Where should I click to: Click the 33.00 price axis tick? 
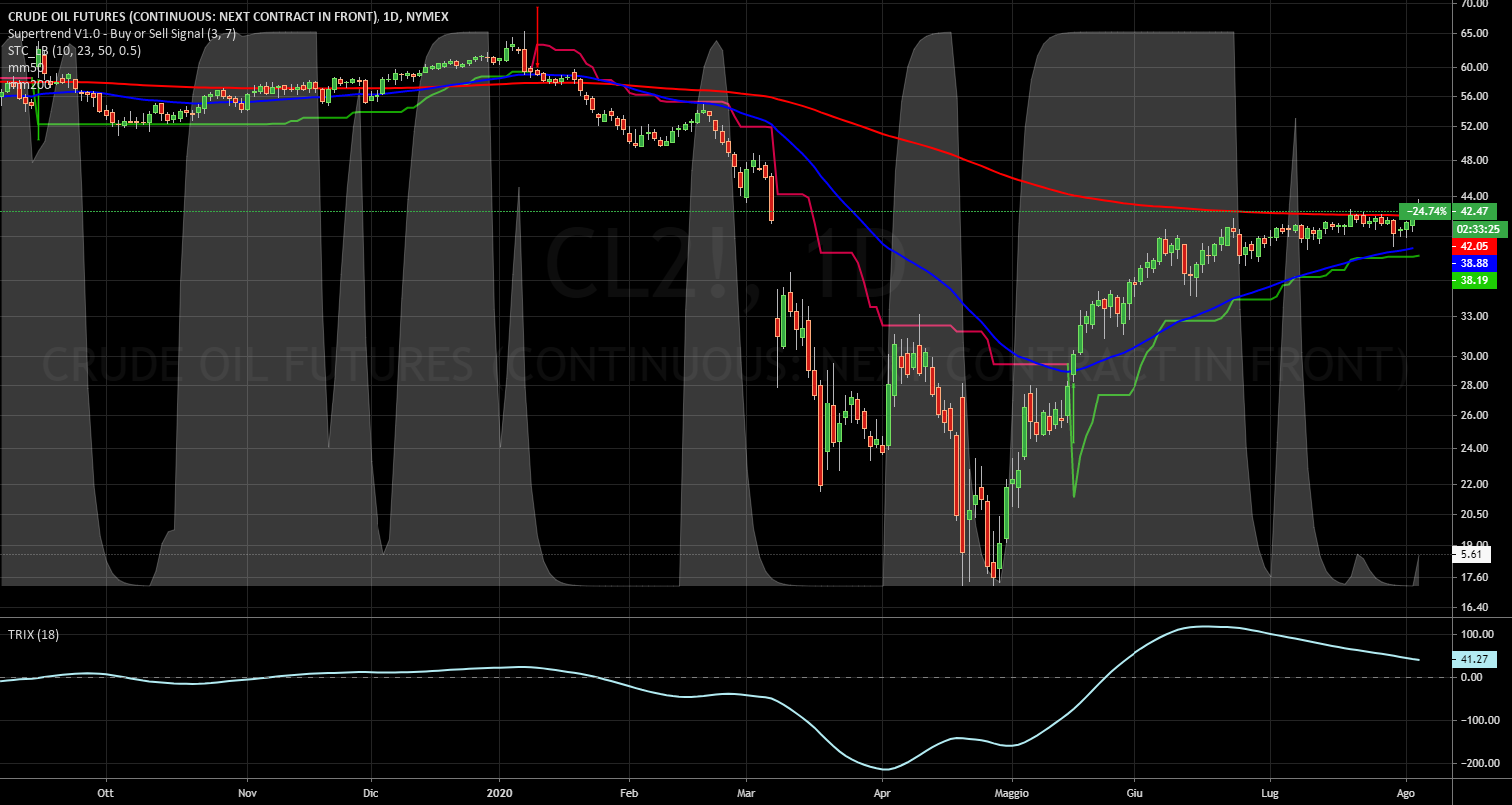(x=1475, y=316)
